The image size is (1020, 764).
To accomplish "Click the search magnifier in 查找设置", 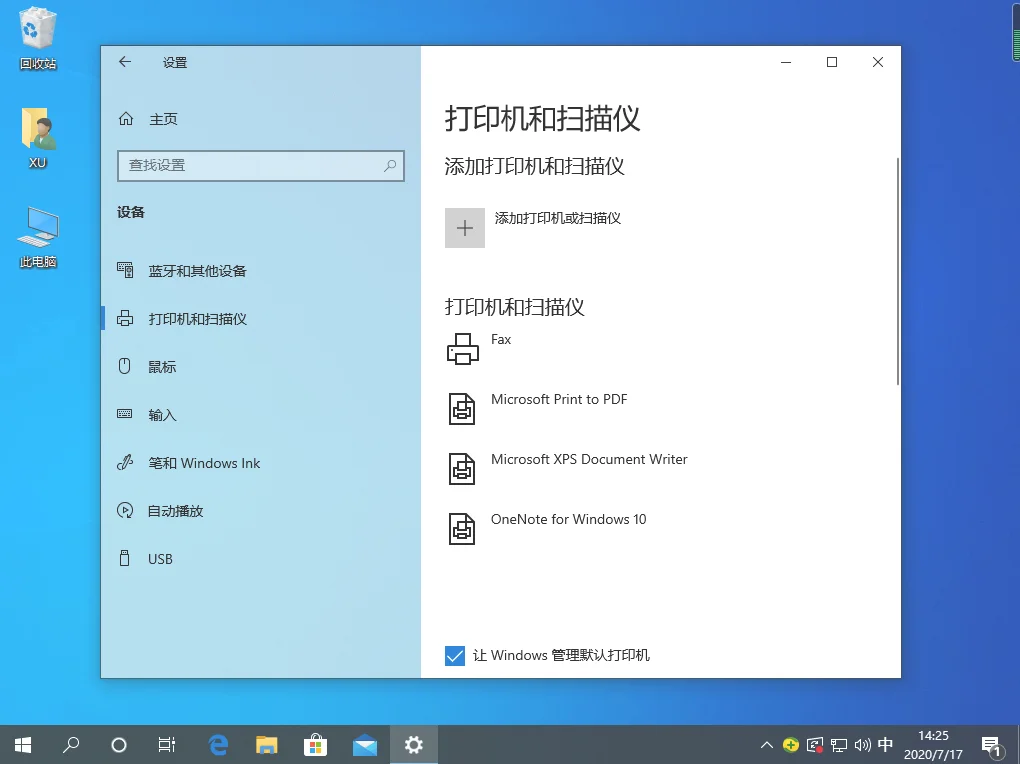I will (x=390, y=166).
